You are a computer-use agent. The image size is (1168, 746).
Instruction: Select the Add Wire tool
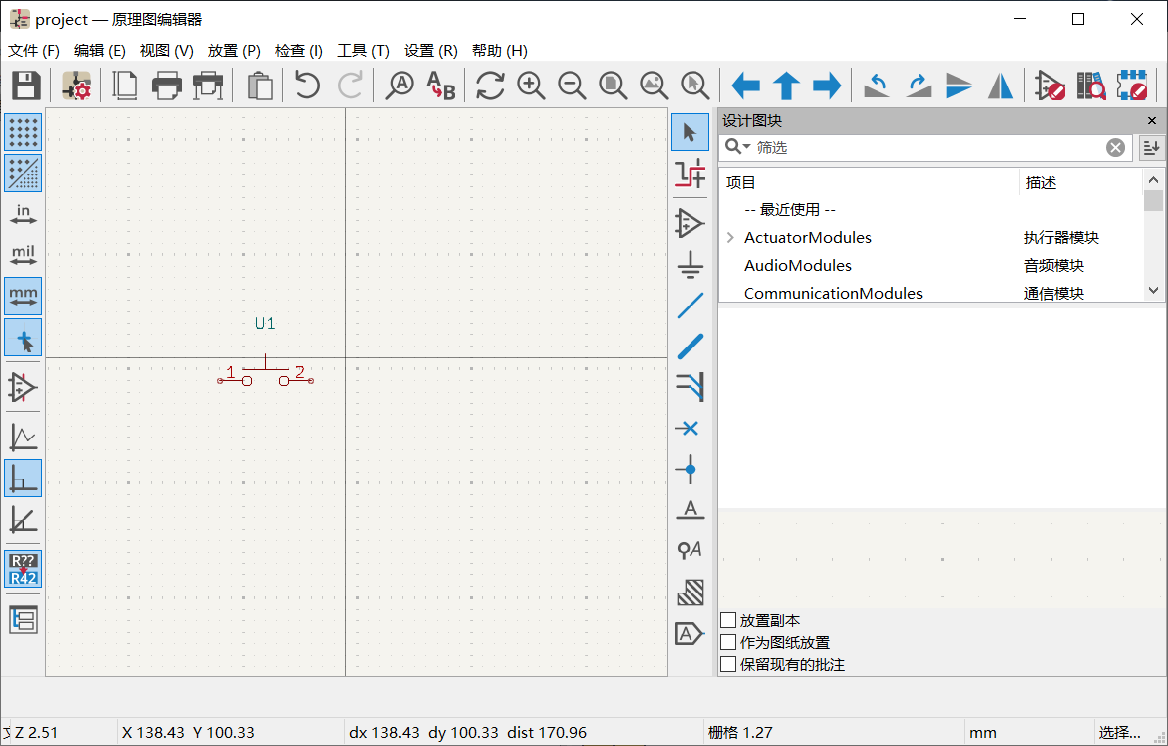690,305
